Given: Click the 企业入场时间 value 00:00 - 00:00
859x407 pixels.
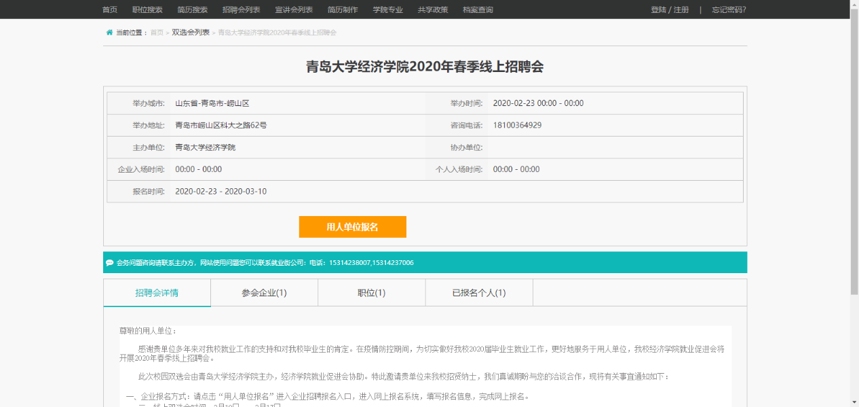Looking at the screenshot, I should [199, 169].
